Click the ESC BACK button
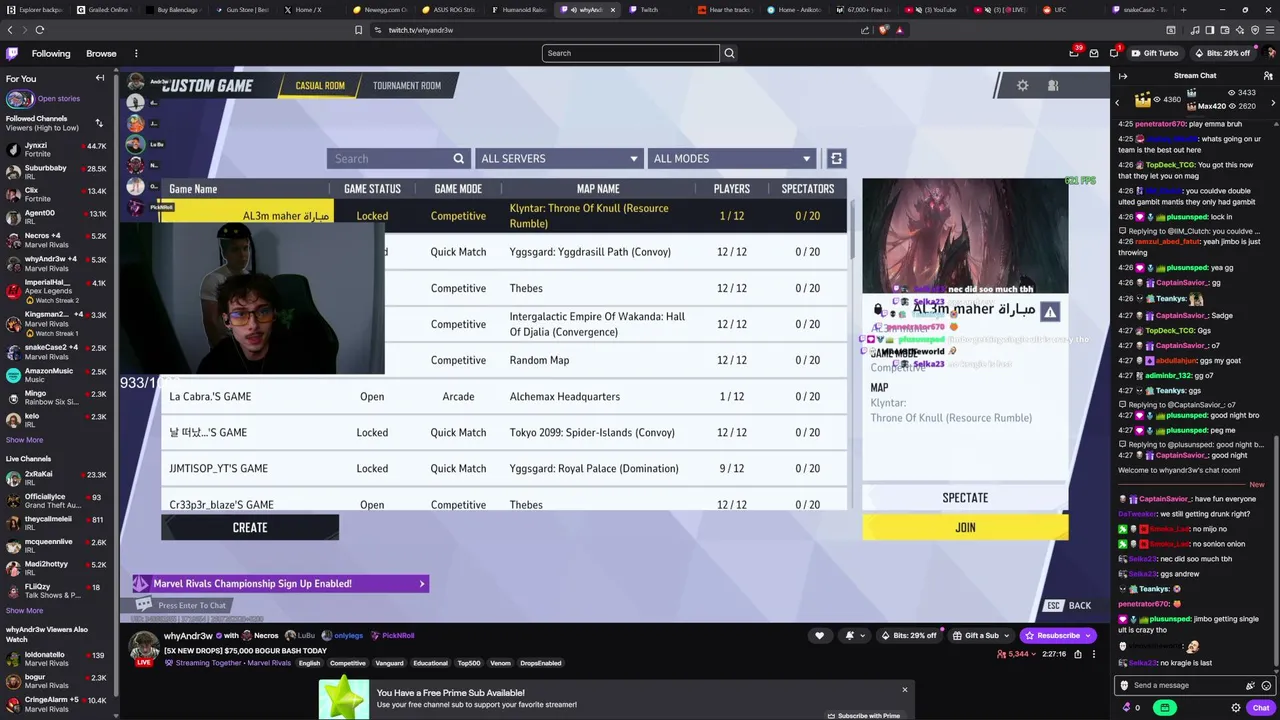 point(1069,605)
